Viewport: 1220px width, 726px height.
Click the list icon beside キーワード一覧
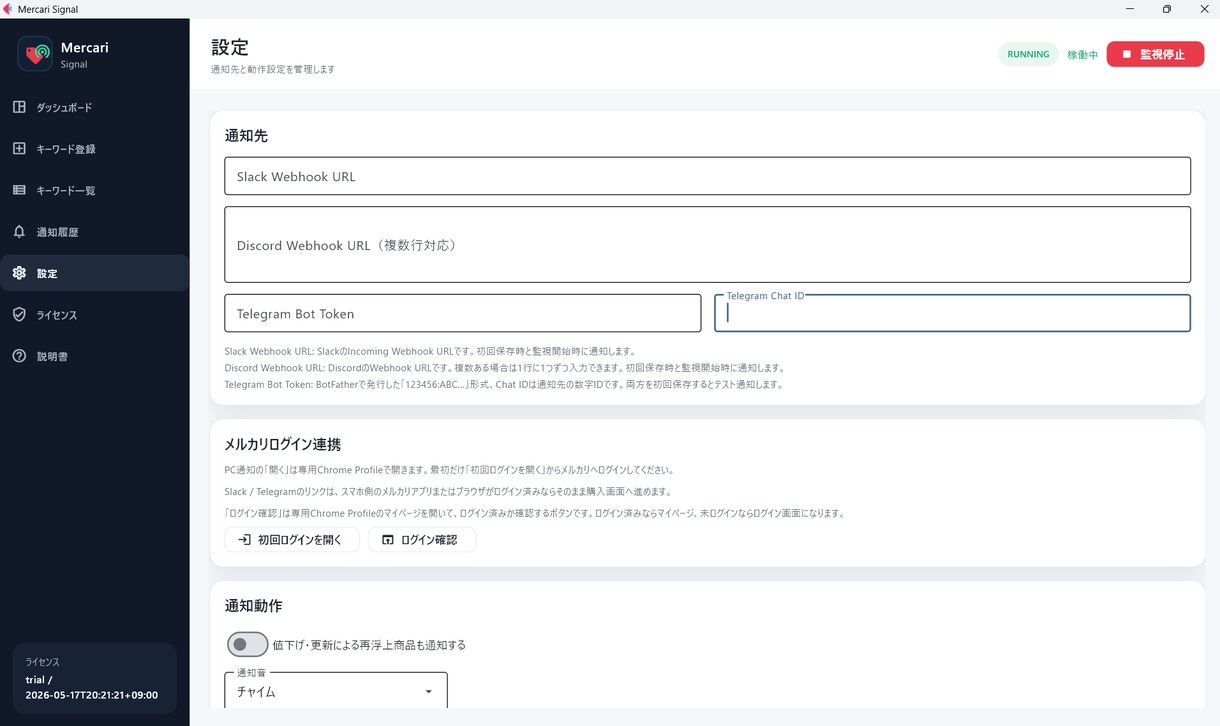coord(19,190)
